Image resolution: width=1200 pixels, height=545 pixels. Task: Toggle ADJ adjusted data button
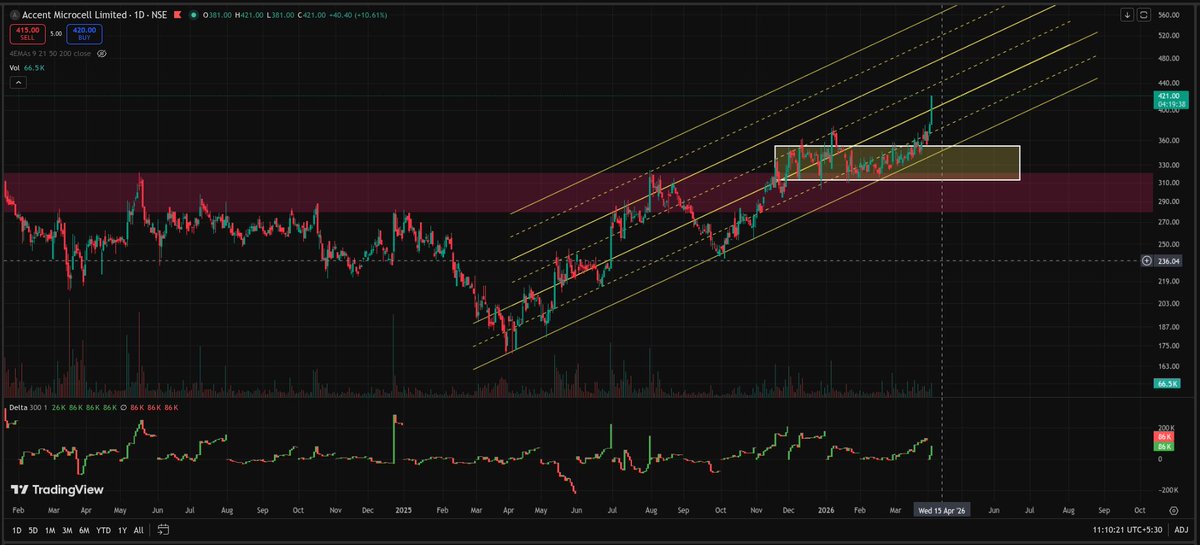pyautogui.click(x=1180, y=530)
